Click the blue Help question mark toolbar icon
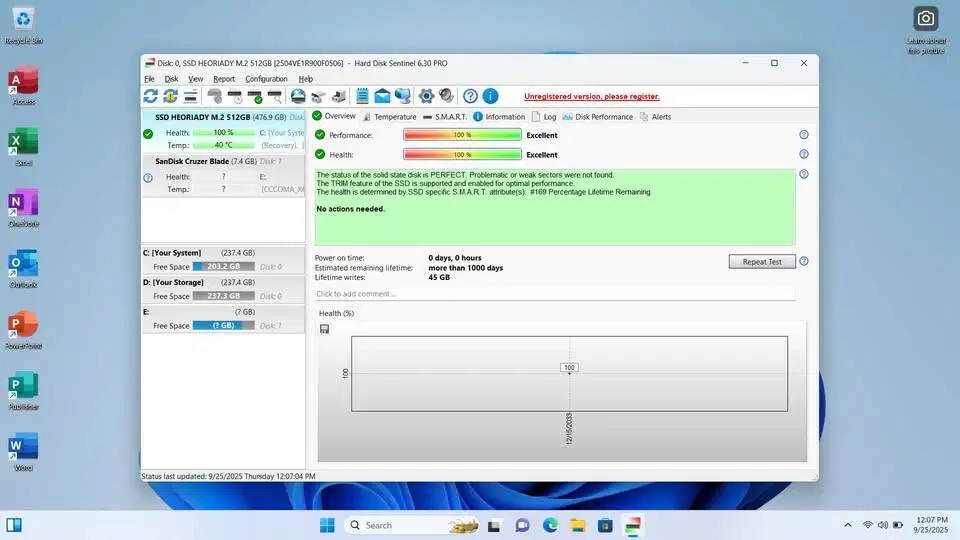 point(470,96)
